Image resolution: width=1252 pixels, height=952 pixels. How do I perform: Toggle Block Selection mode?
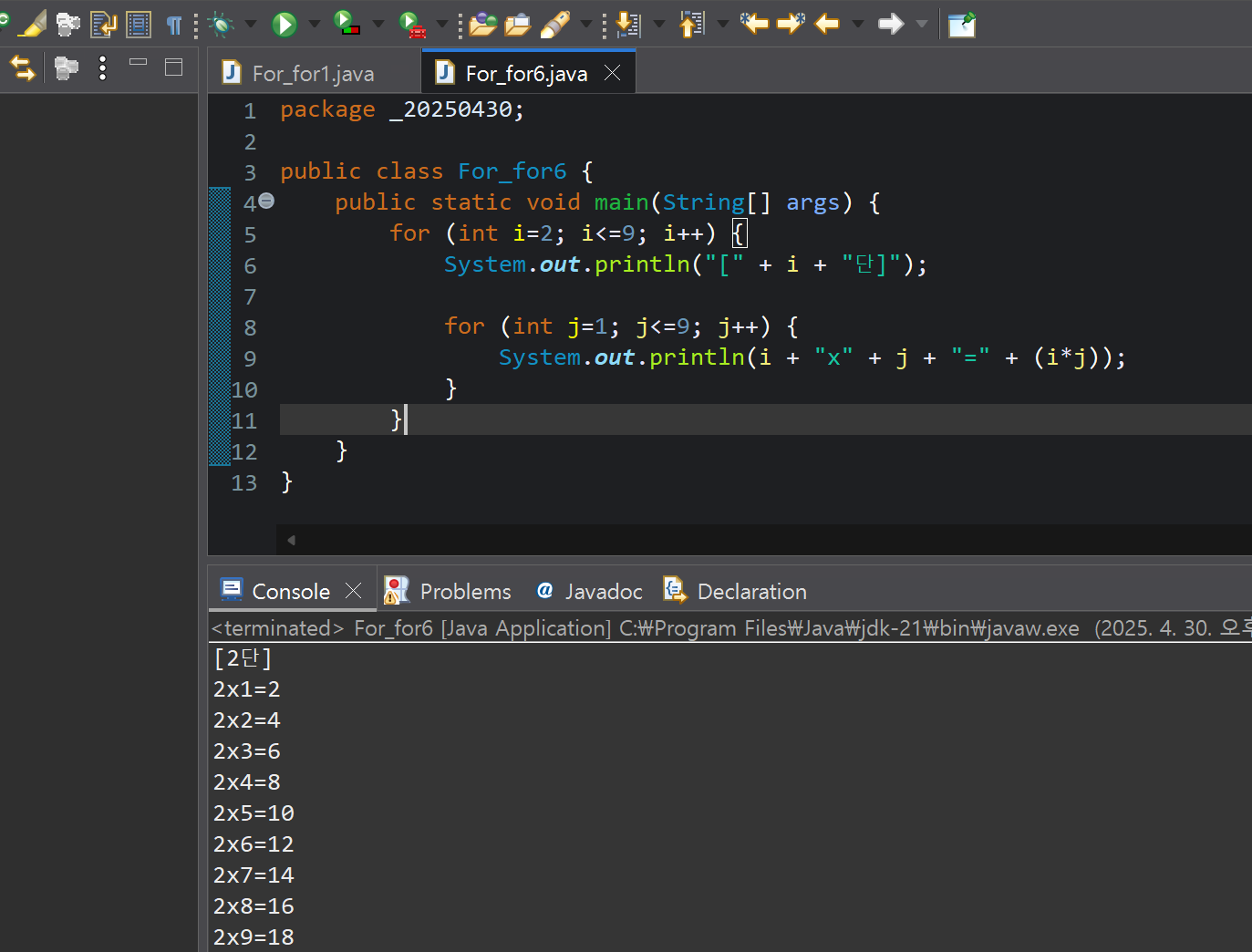tap(139, 24)
